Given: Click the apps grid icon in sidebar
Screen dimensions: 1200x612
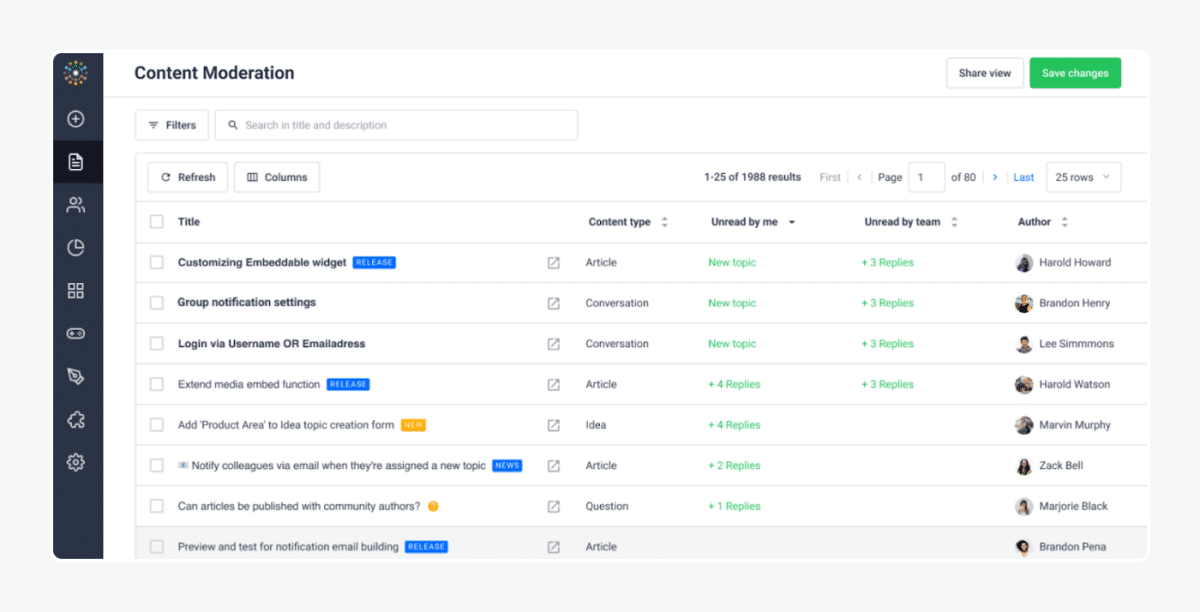Looking at the screenshot, I should (76, 290).
